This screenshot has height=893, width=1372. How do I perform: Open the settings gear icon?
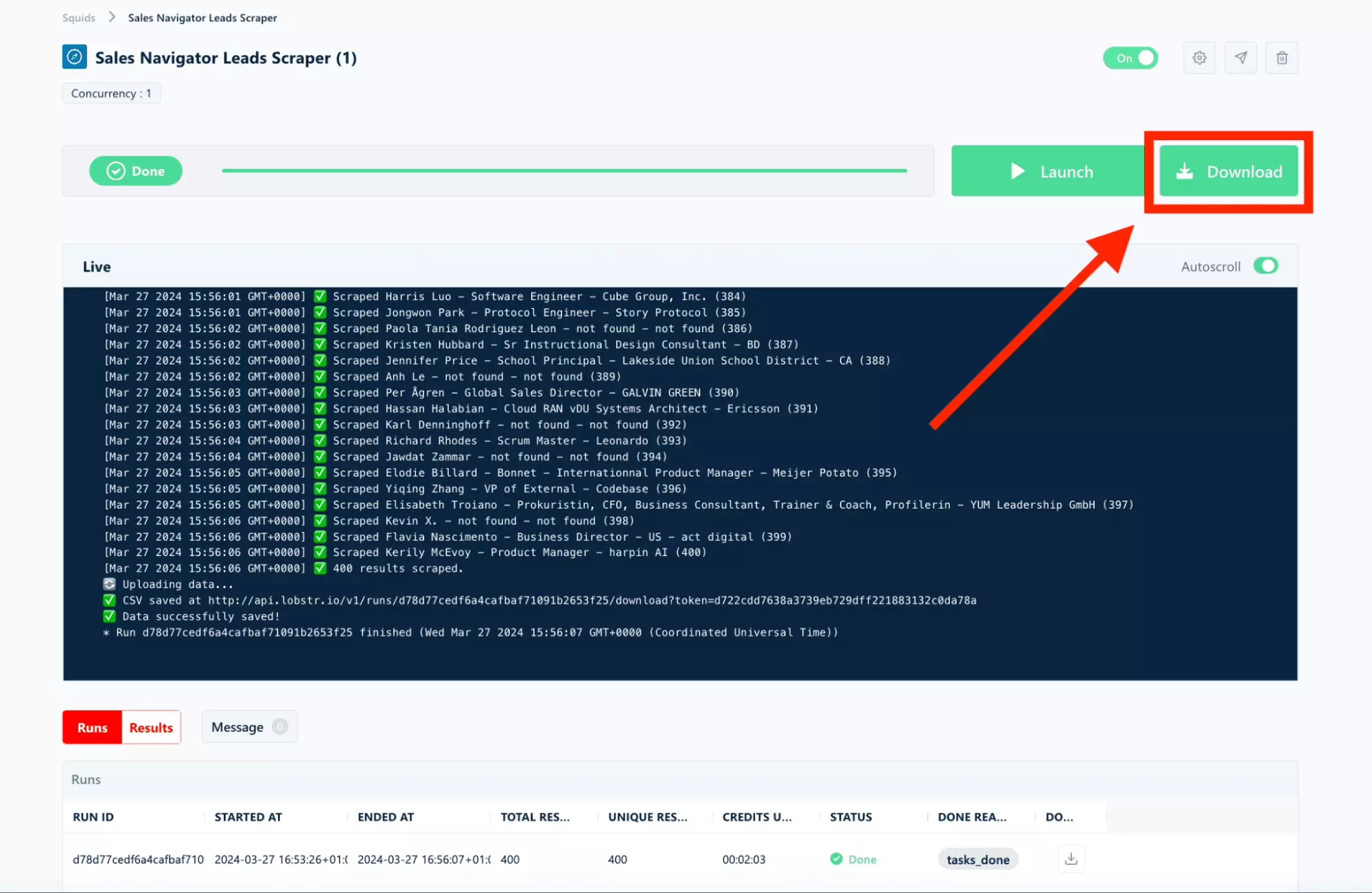1199,58
